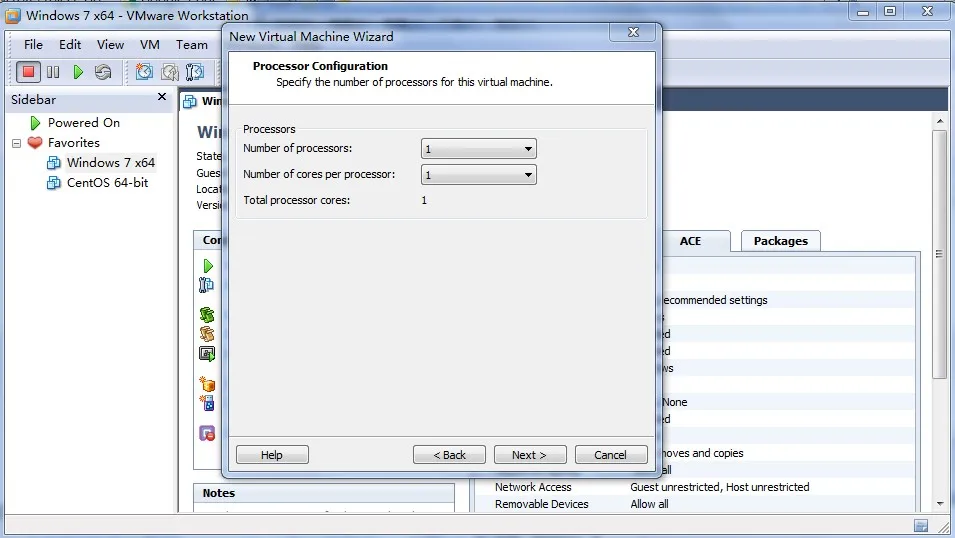955x538 pixels.
Task: Click the < Back button
Action: [449, 455]
